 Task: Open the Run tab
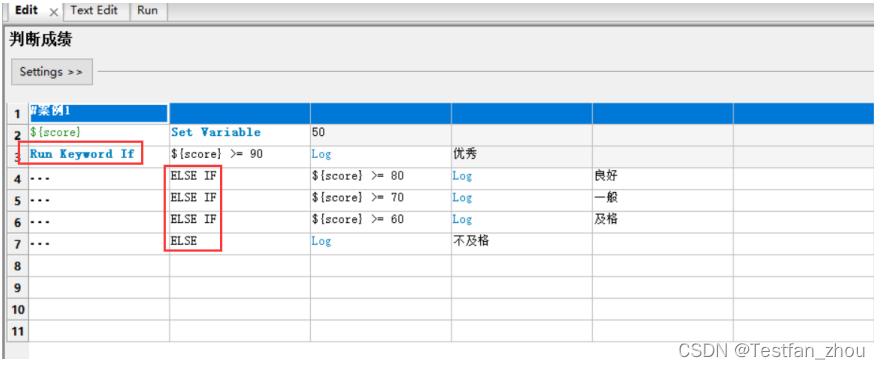[x=148, y=11]
